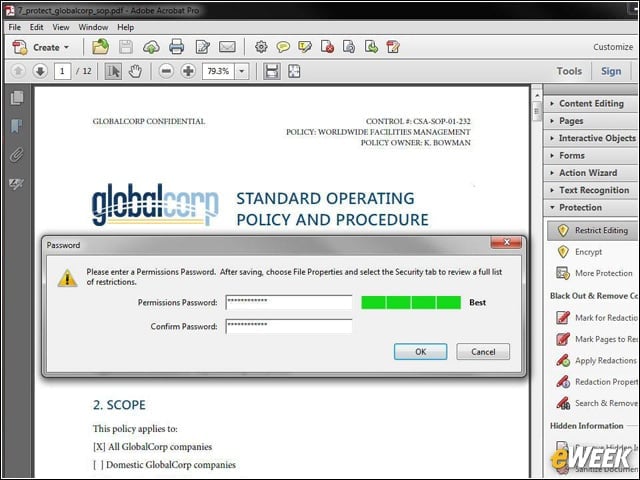Open the Bookmarks panel icon

17,126
